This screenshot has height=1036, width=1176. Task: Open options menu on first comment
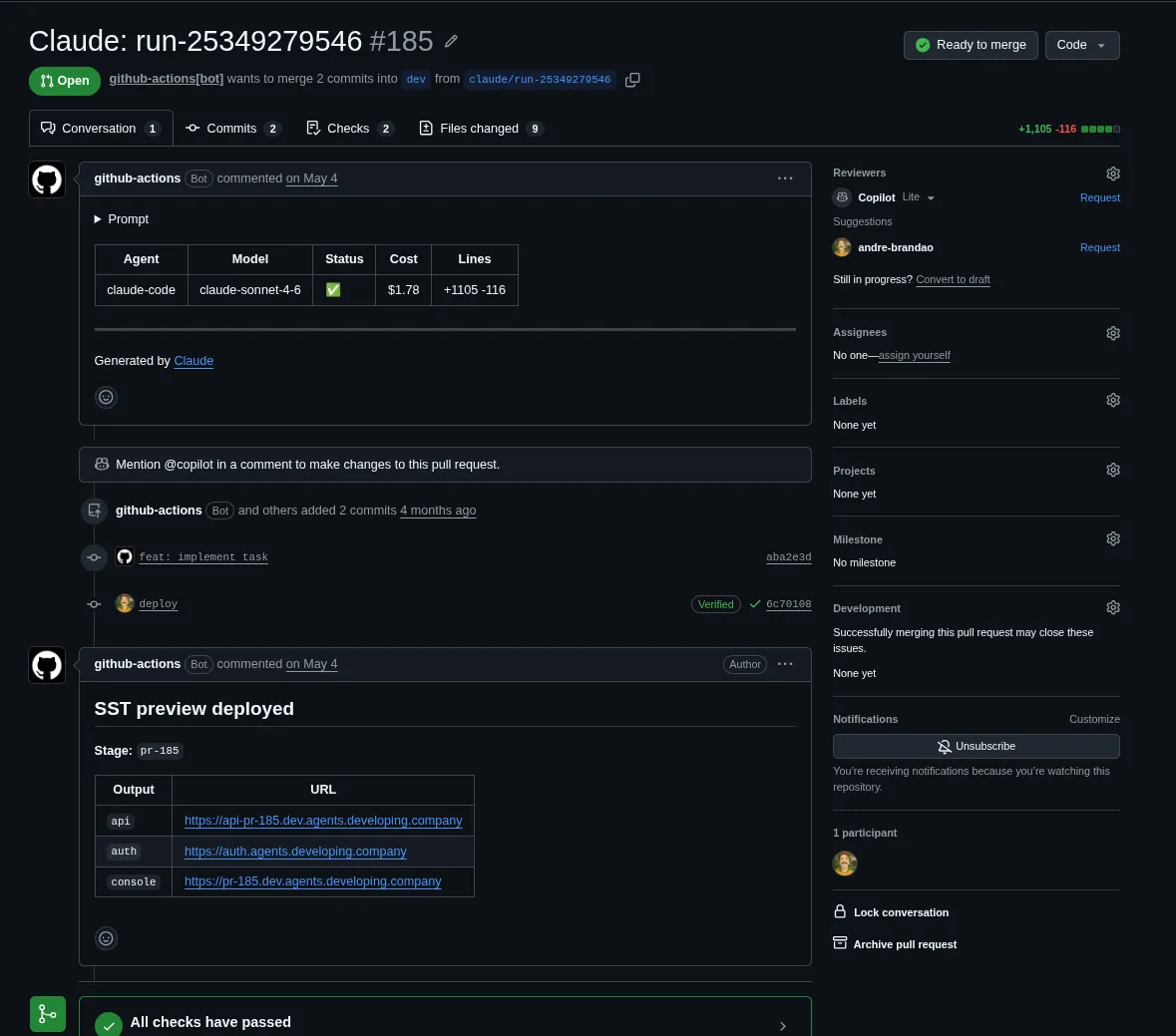pyautogui.click(x=785, y=178)
